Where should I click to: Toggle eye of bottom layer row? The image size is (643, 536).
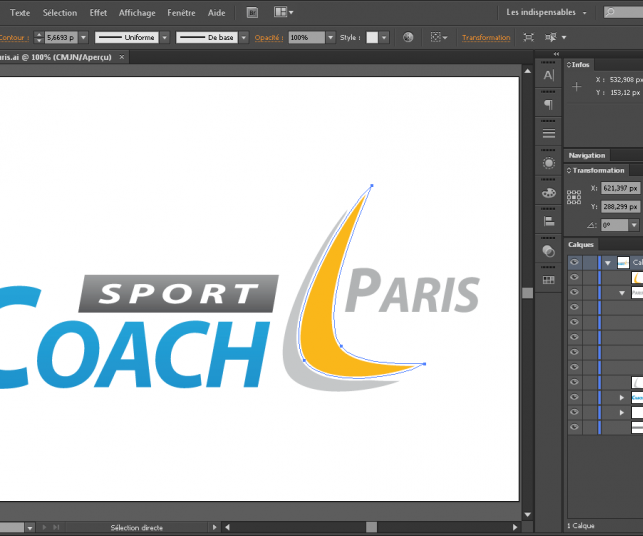575,427
